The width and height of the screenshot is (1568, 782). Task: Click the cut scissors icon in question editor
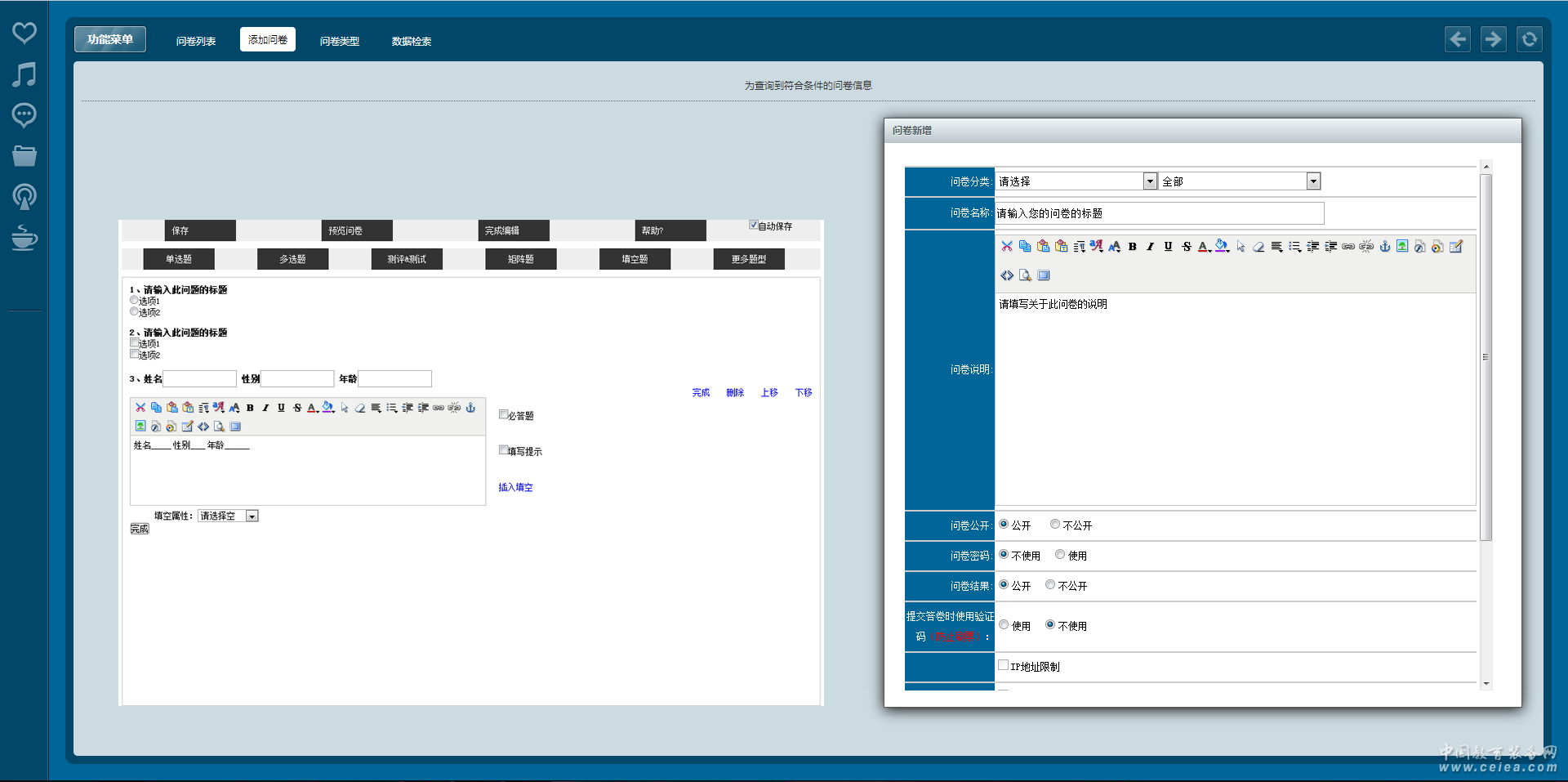click(x=140, y=408)
